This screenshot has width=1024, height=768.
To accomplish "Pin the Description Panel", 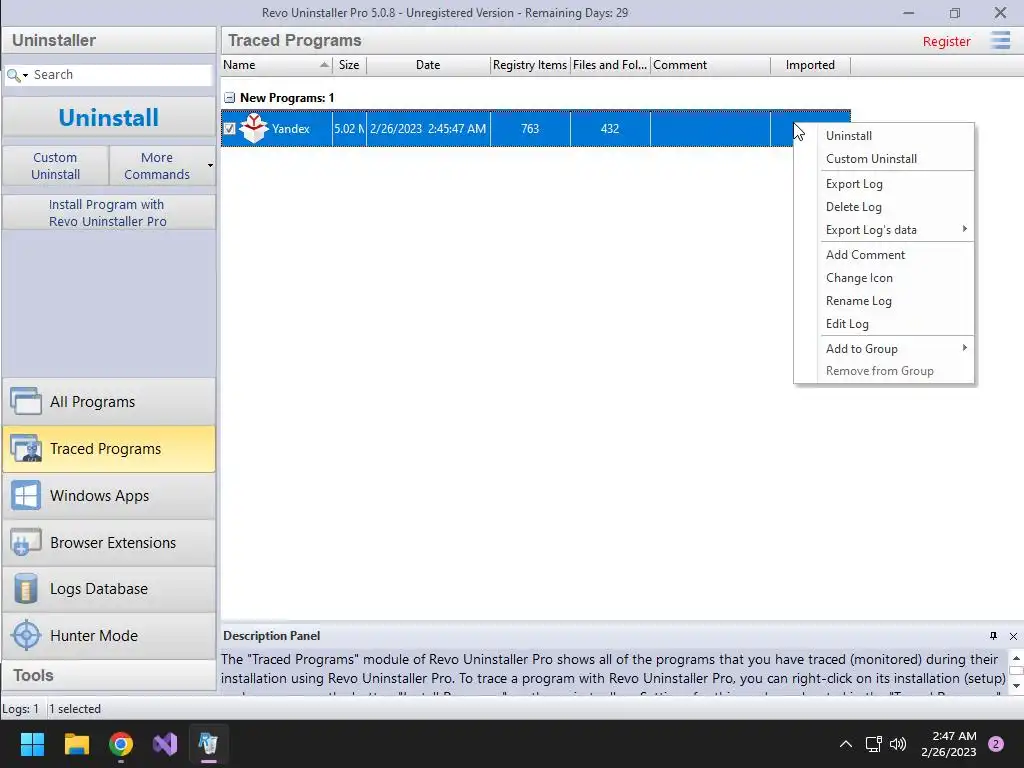I will click(x=993, y=635).
